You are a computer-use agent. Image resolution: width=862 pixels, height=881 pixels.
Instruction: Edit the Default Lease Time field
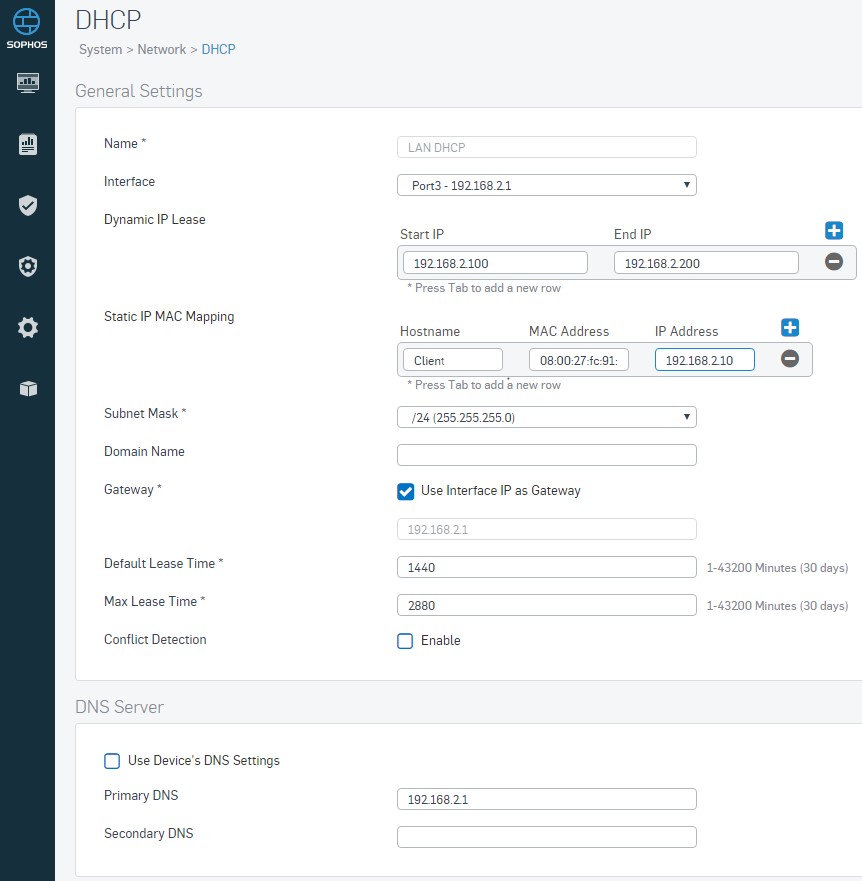[x=547, y=567]
